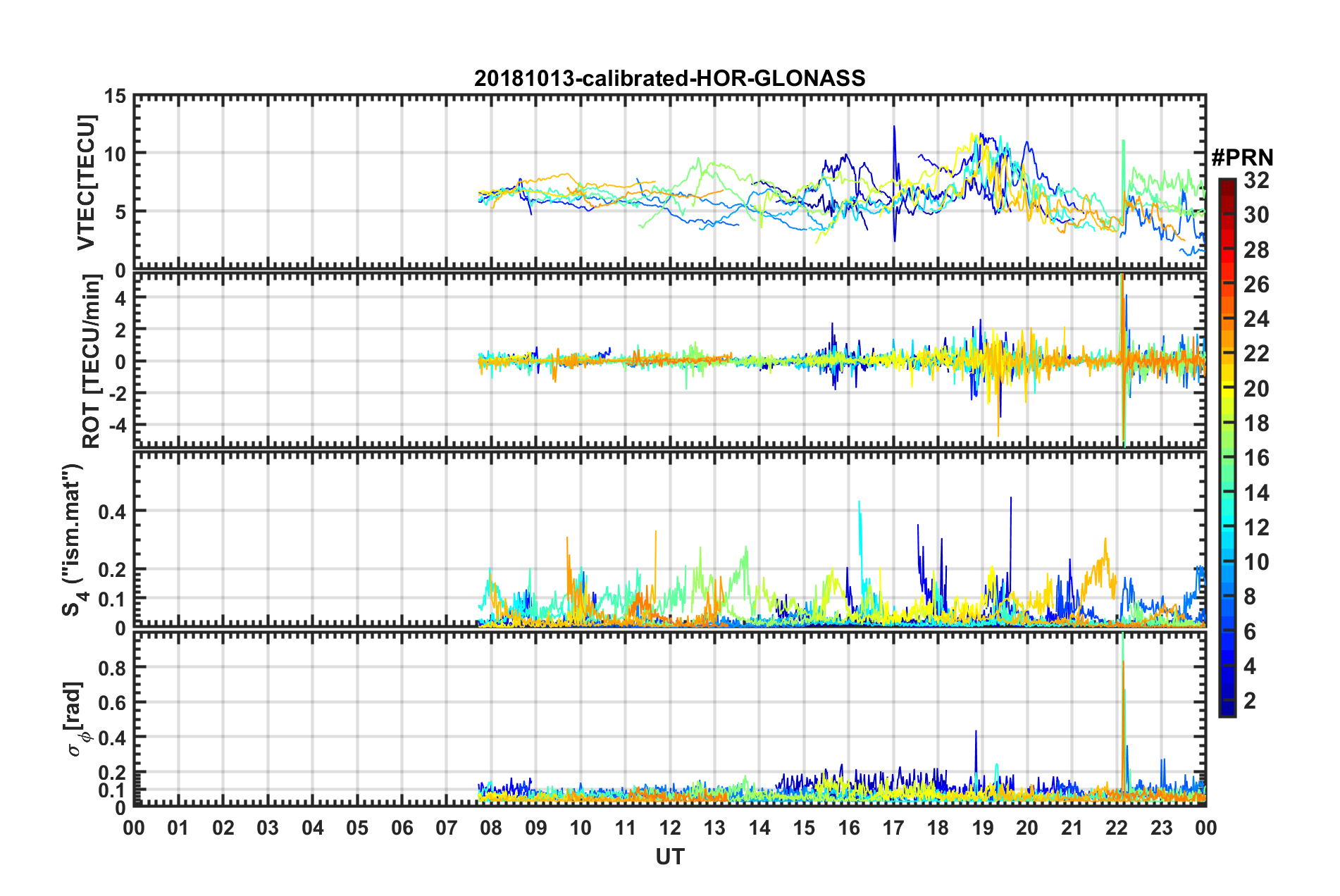
Task: Click S4 axis tick label 0.2
Action: (113, 570)
